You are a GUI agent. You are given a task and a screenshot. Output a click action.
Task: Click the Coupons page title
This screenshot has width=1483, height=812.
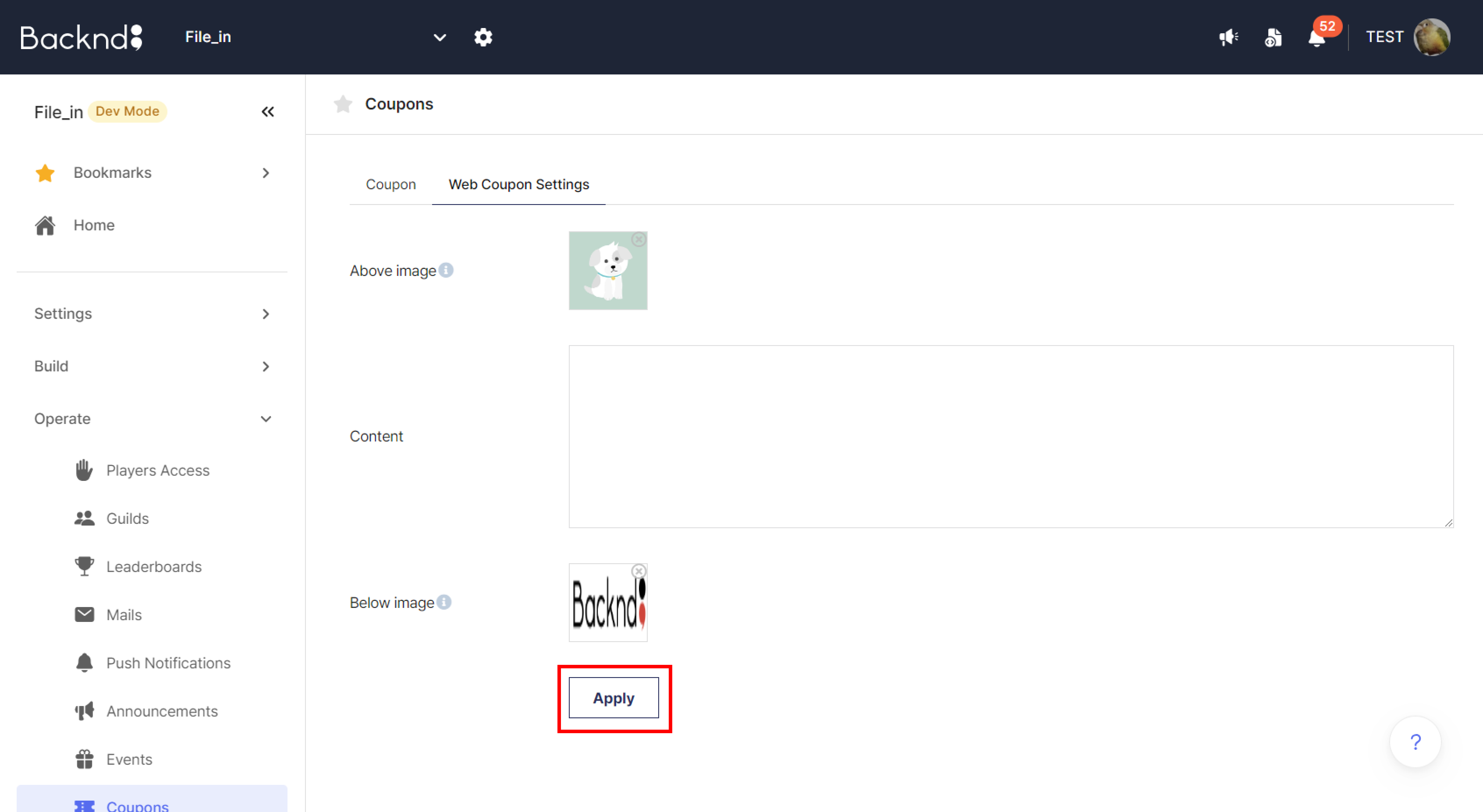pyautogui.click(x=399, y=104)
